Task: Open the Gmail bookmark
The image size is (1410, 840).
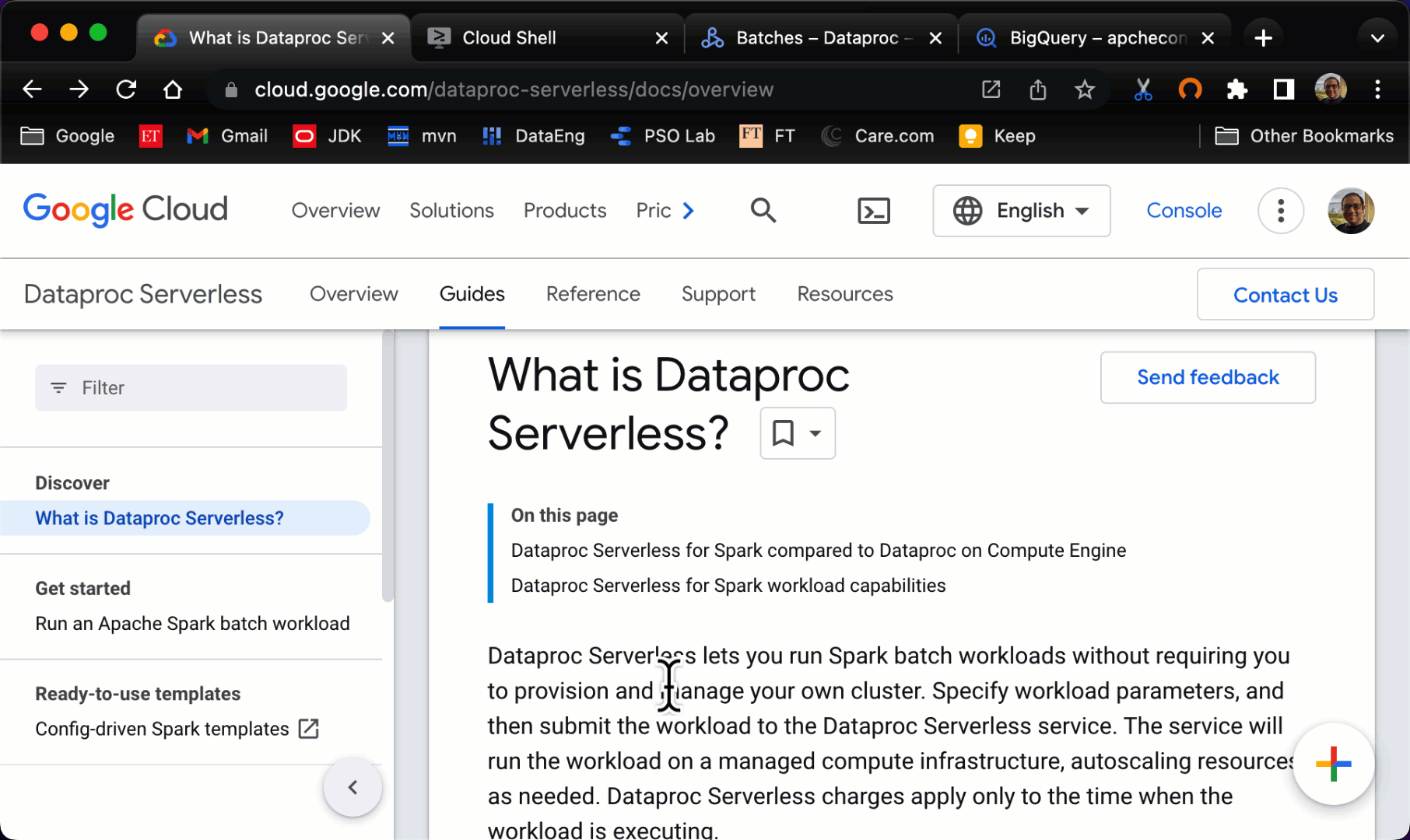Action: [227, 136]
